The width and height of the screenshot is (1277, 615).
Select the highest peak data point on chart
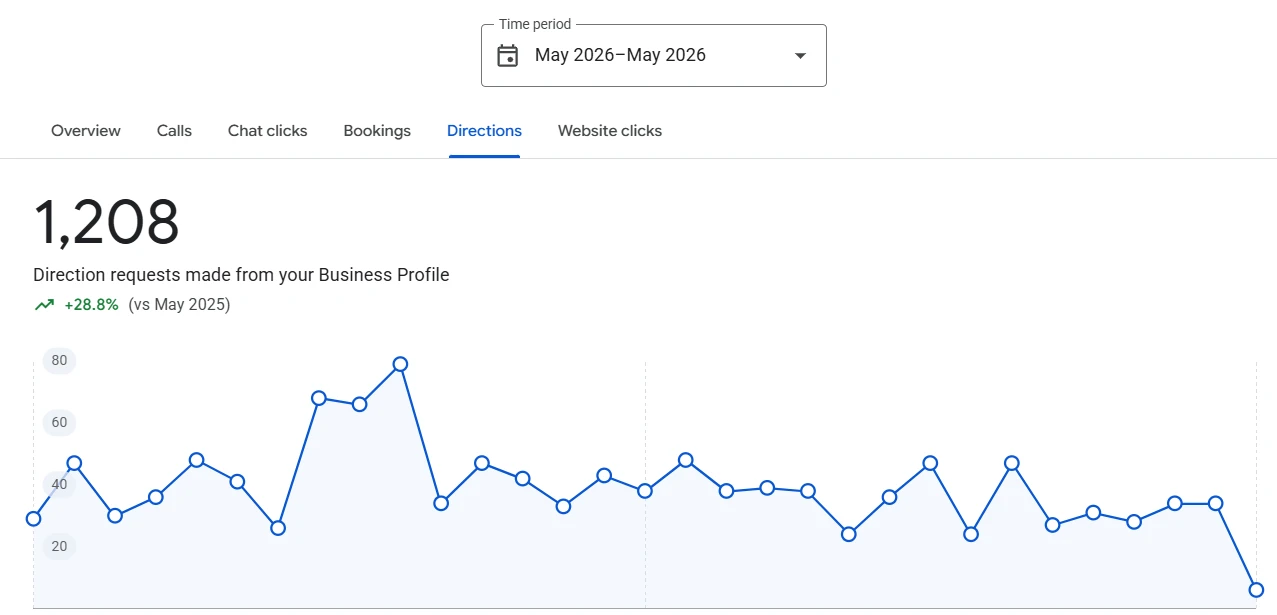tap(400, 364)
